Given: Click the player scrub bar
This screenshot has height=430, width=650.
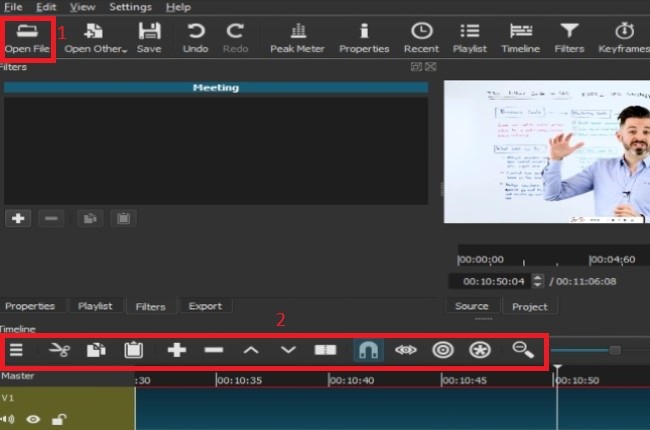Looking at the screenshot, I should (x=554, y=256).
